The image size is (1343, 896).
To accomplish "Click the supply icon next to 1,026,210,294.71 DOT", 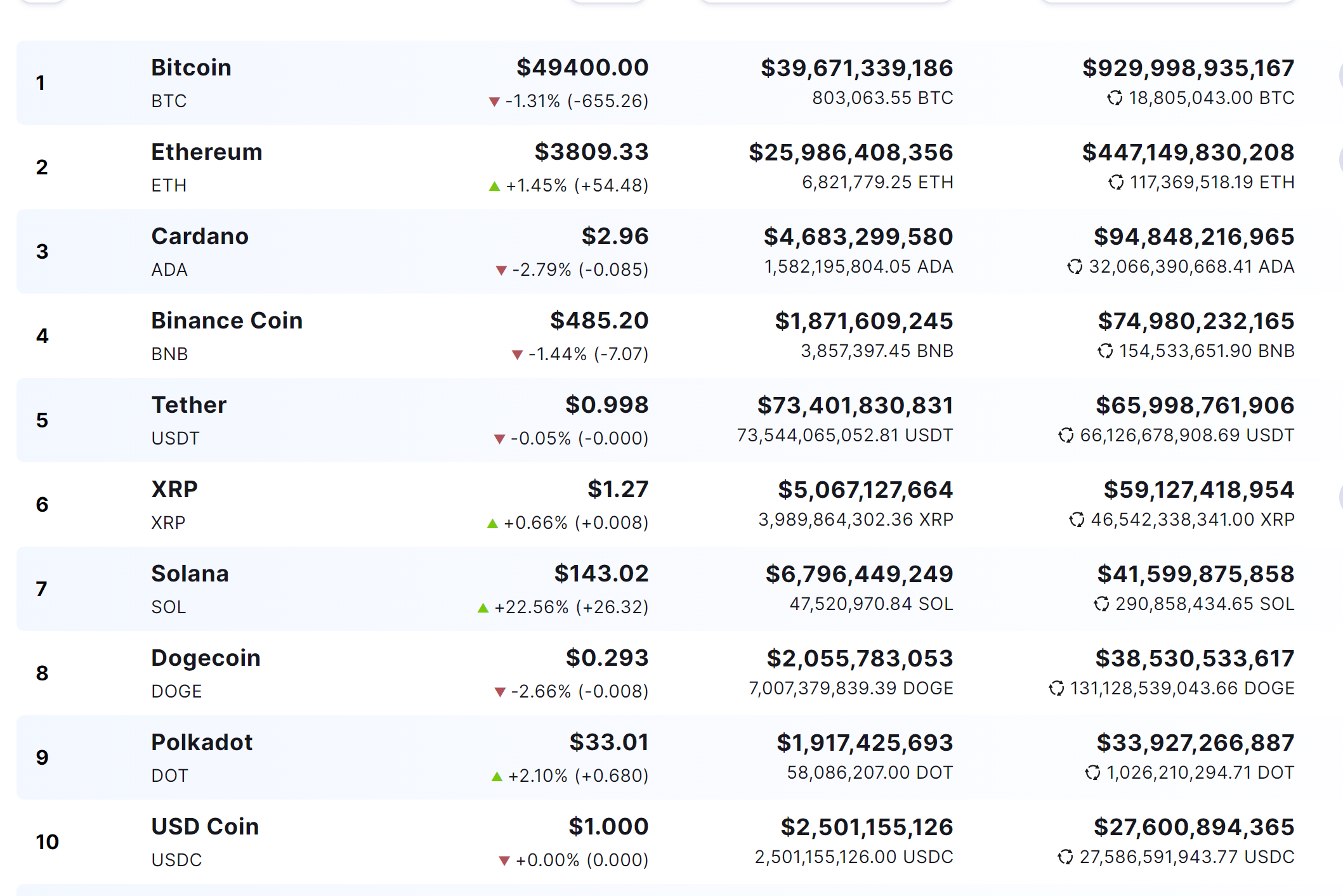I will (x=1092, y=773).
